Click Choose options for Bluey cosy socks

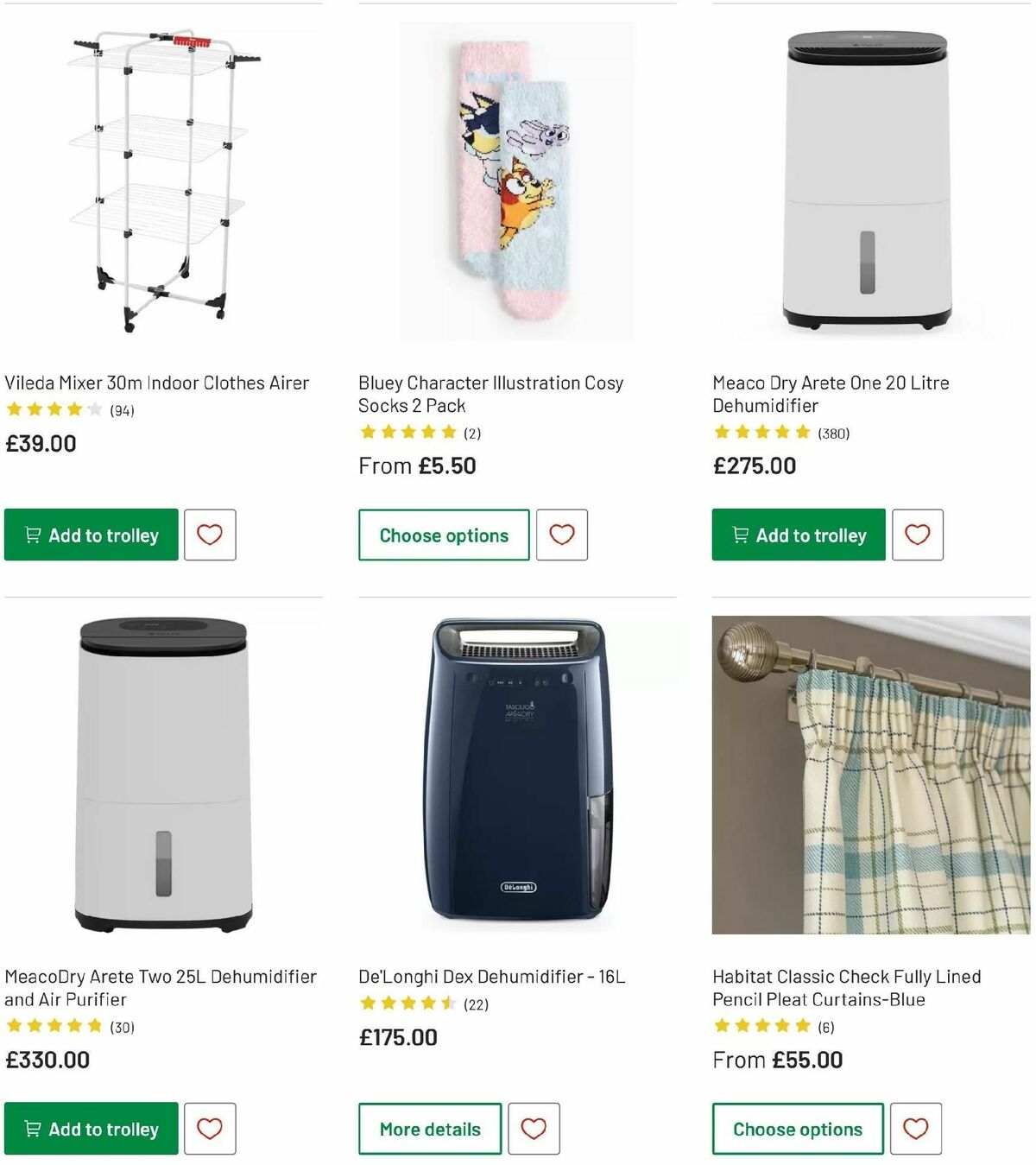click(442, 535)
